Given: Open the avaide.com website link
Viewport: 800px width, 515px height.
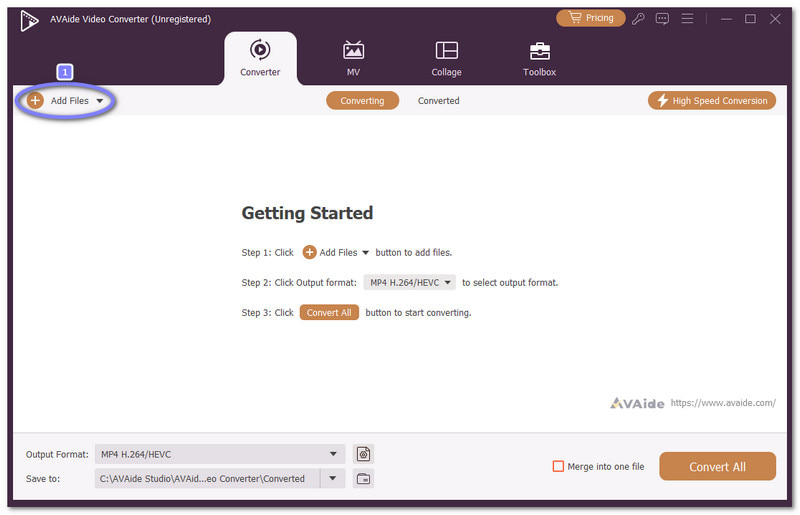Looking at the screenshot, I should pos(722,403).
